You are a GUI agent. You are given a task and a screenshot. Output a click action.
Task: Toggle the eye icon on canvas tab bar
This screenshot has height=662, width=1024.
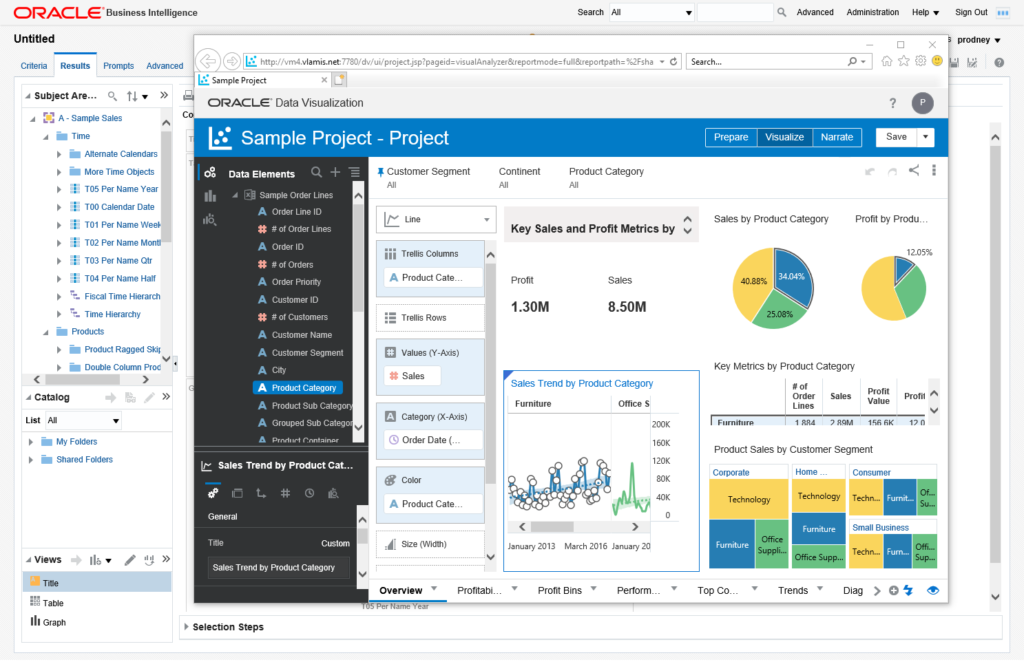933,591
